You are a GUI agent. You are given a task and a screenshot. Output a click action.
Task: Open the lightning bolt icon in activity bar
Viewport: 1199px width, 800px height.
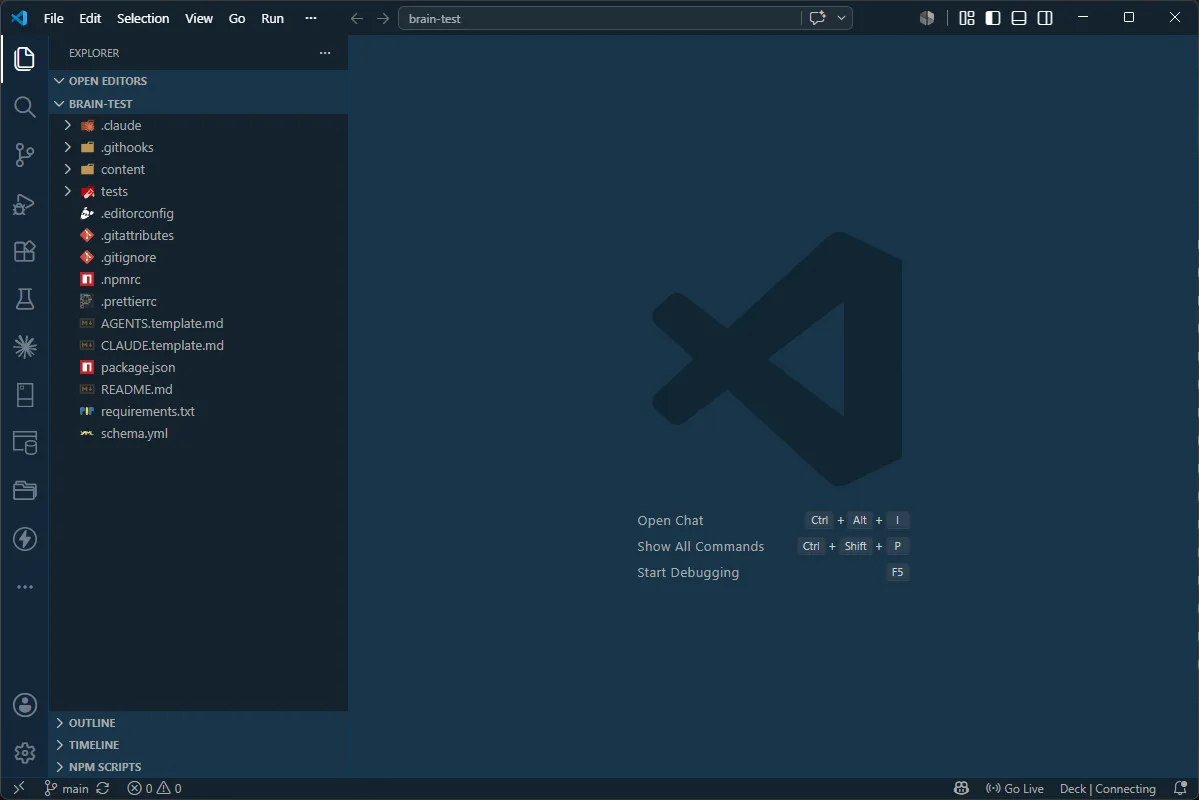tap(24, 539)
